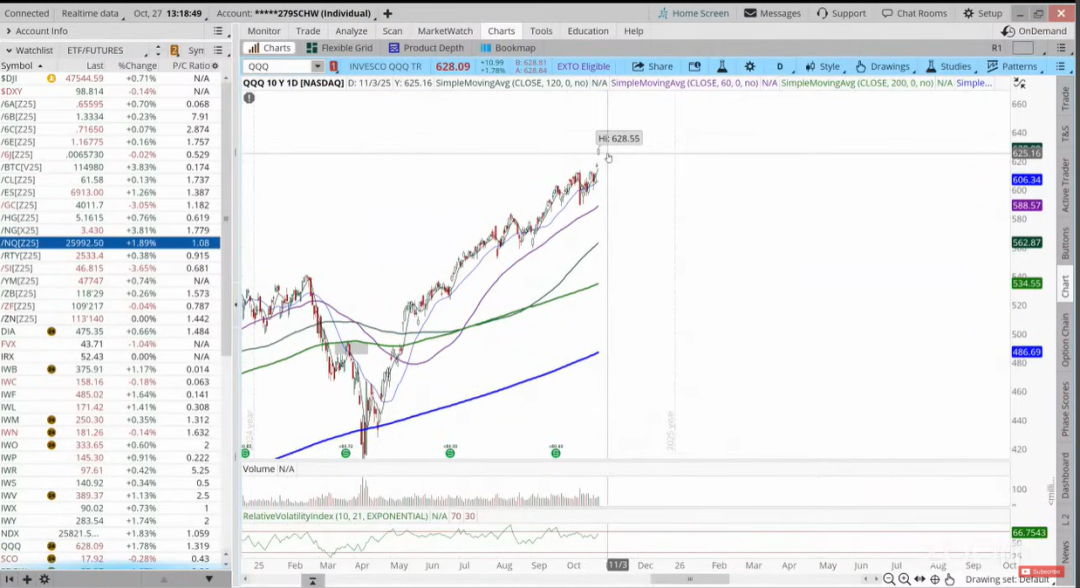1080x588 pixels.
Task: Open the Product Depth sub-tab
Action: 426,48
